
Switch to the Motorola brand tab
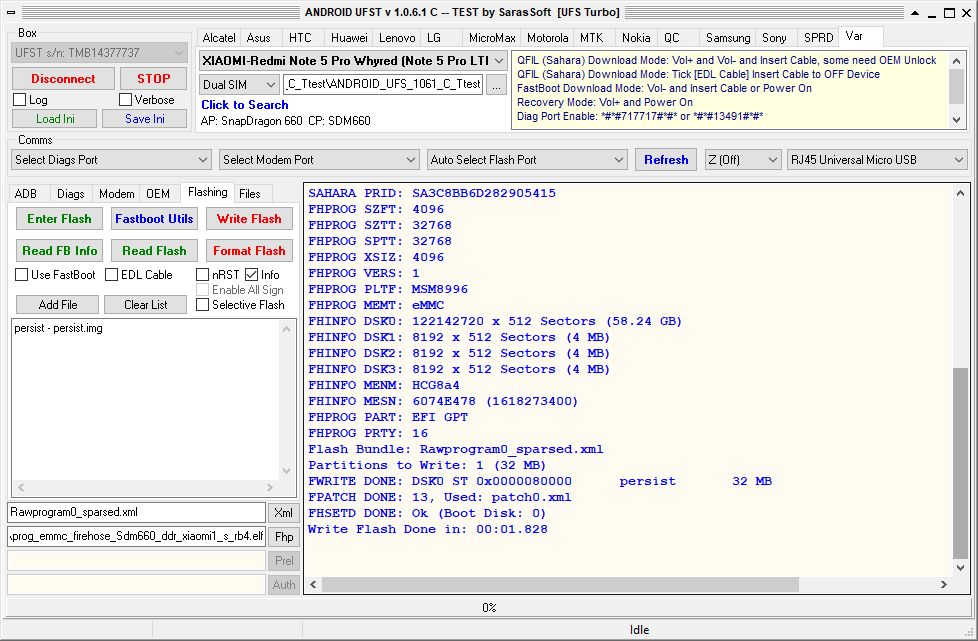(547, 38)
